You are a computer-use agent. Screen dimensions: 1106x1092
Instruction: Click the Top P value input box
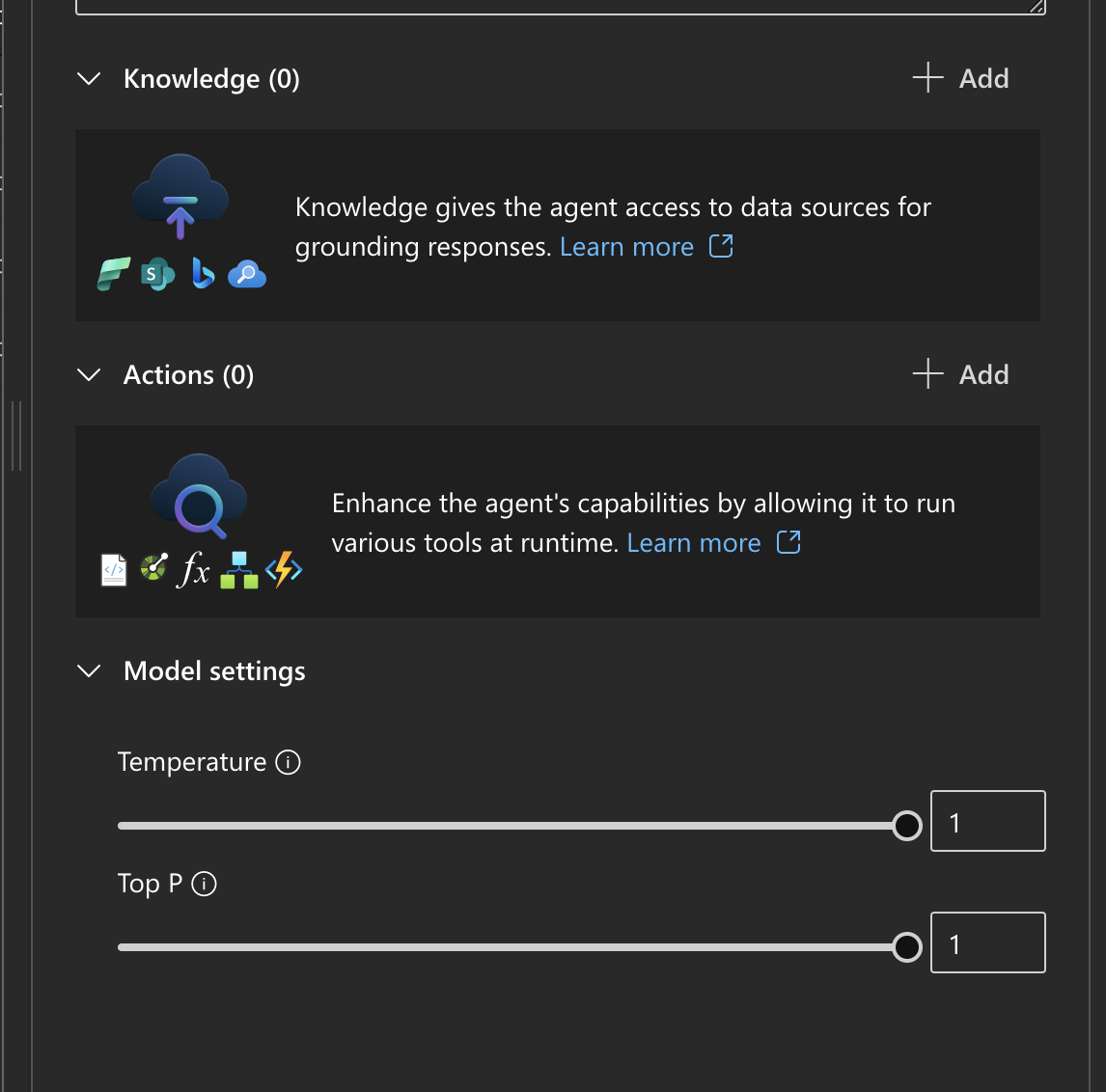point(987,943)
